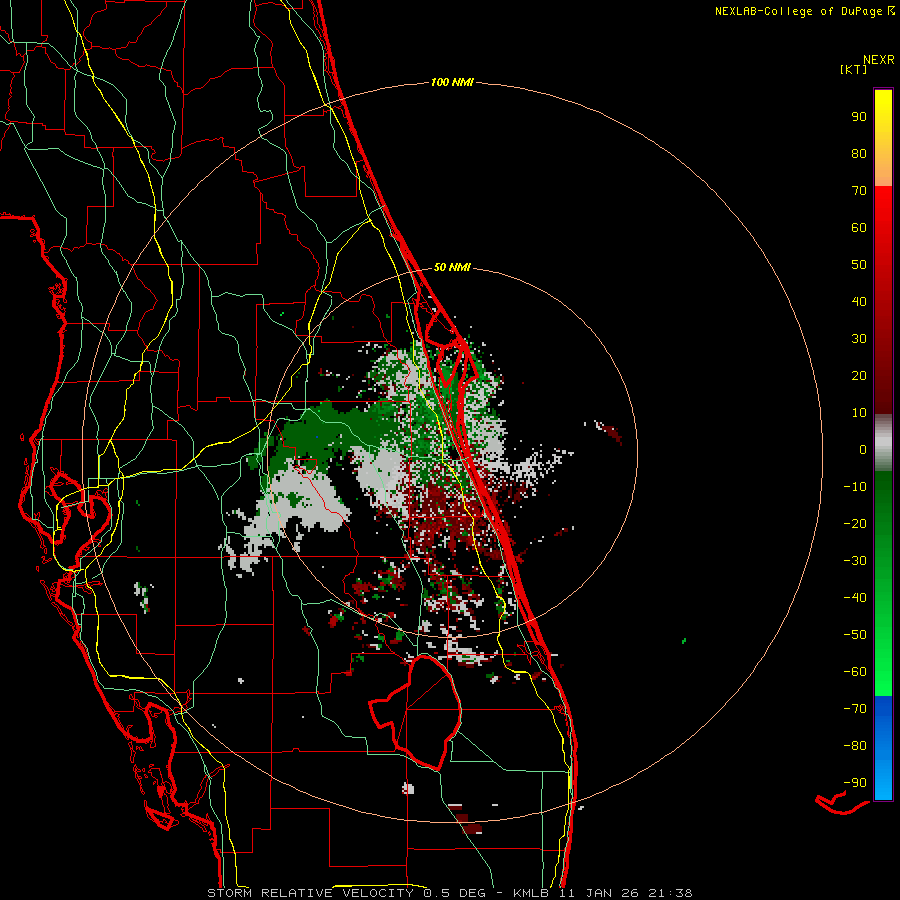The image size is (900, 900).
Task: Click the 30 value on velocity scale
Action: [x=859, y=339]
